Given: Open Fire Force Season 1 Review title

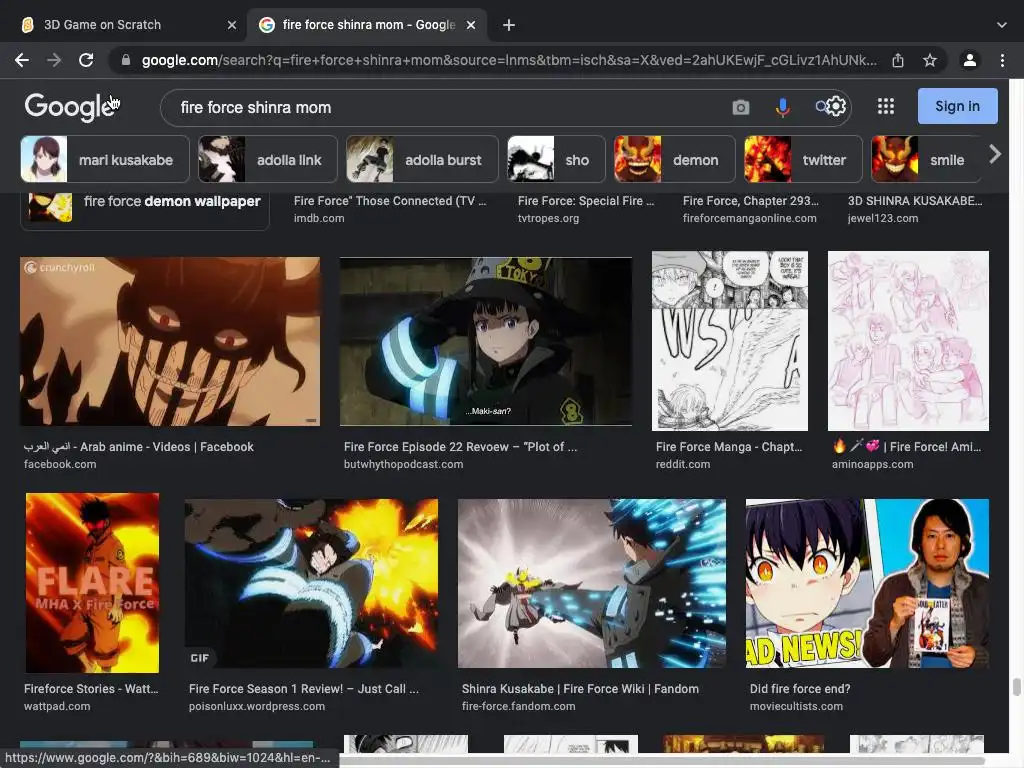Looking at the screenshot, I should tap(304, 689).
